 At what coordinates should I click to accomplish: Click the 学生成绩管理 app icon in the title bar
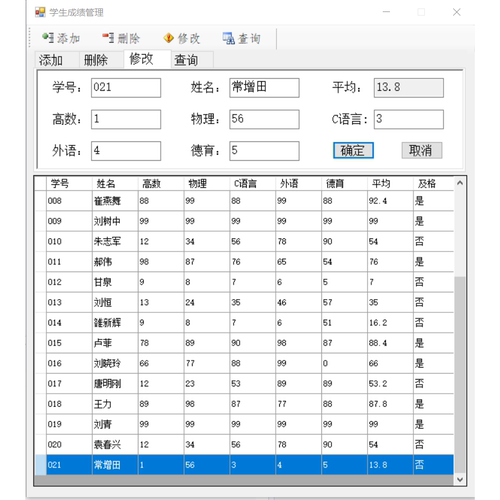40,12
